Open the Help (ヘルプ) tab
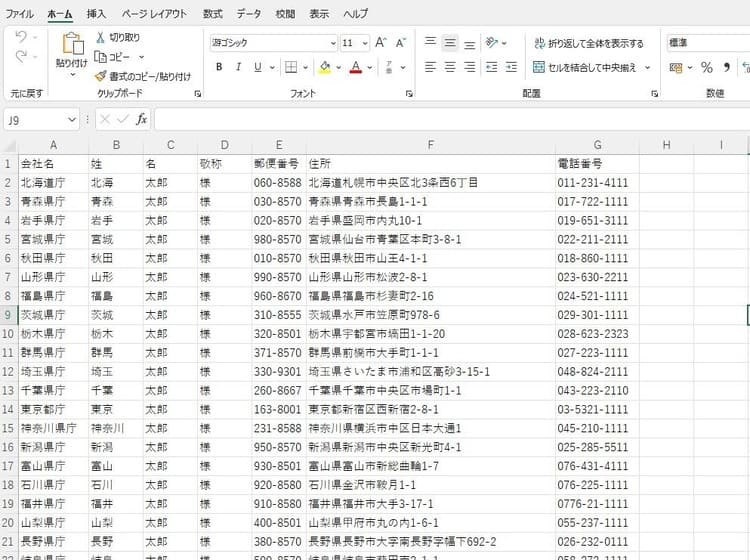This screenshot has width=750, height=560. pyautogui.click(x=355, y=14)
